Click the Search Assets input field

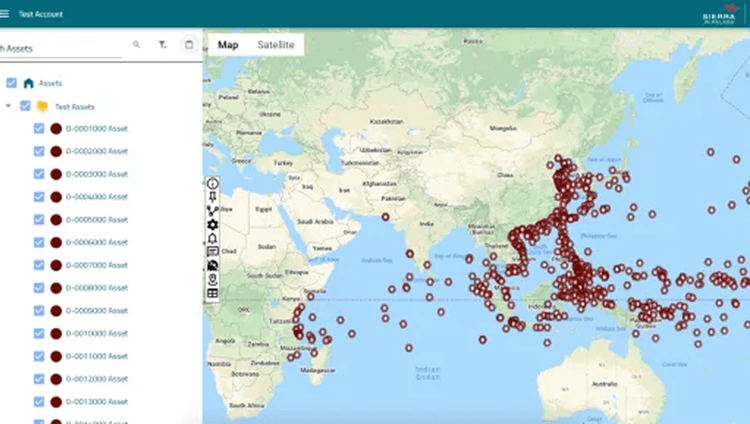tap(60, 46)
